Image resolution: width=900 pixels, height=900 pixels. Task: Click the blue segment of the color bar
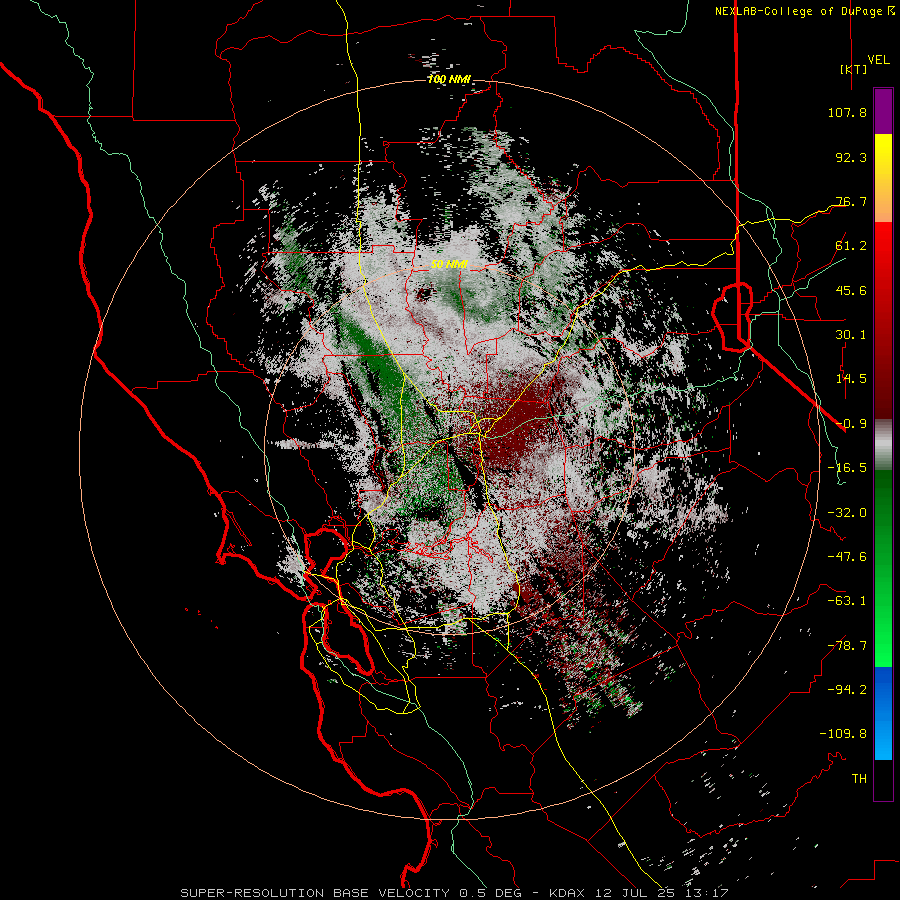[x=883, y=713]
